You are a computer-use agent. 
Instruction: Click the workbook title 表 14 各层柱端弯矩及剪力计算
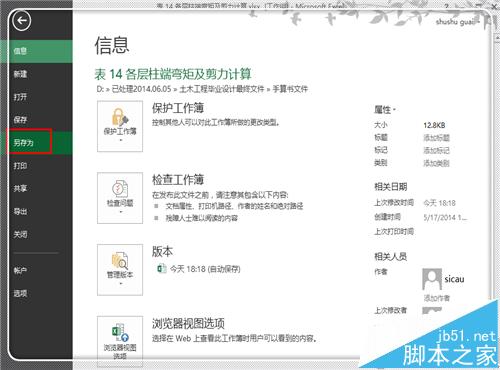(173, 74)
